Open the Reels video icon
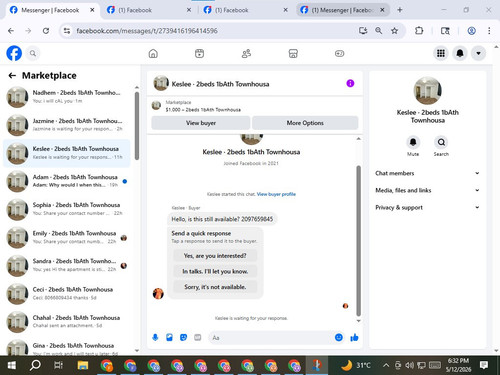This screenshot has height=375, width=500. pyautogui.click(x=199, y=53)
